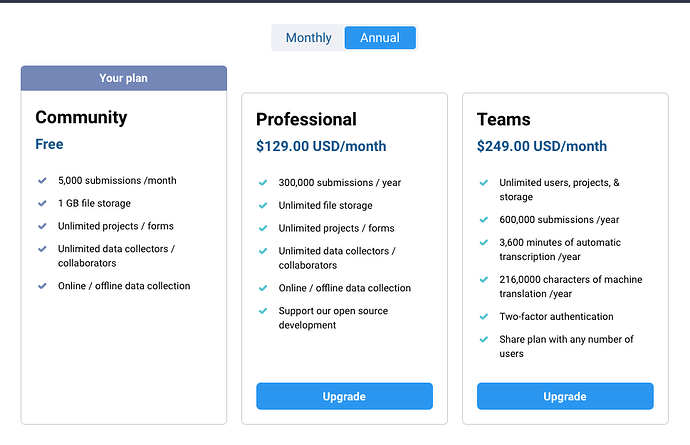This screenshot has width=690, height=445.
Task: Switch billing to Monthly
Action: coord(308,38)
